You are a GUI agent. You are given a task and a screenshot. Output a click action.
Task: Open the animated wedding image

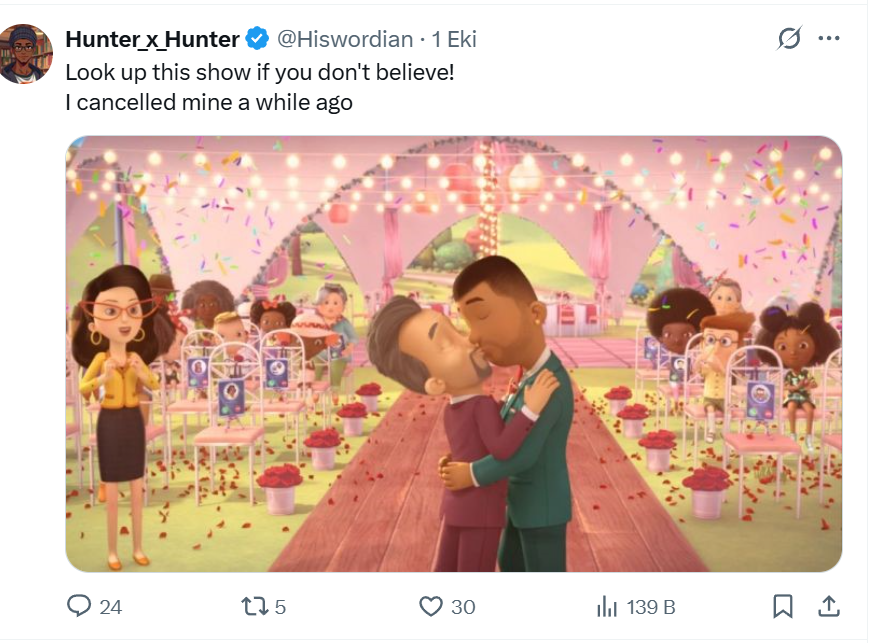tap(454, 354)
